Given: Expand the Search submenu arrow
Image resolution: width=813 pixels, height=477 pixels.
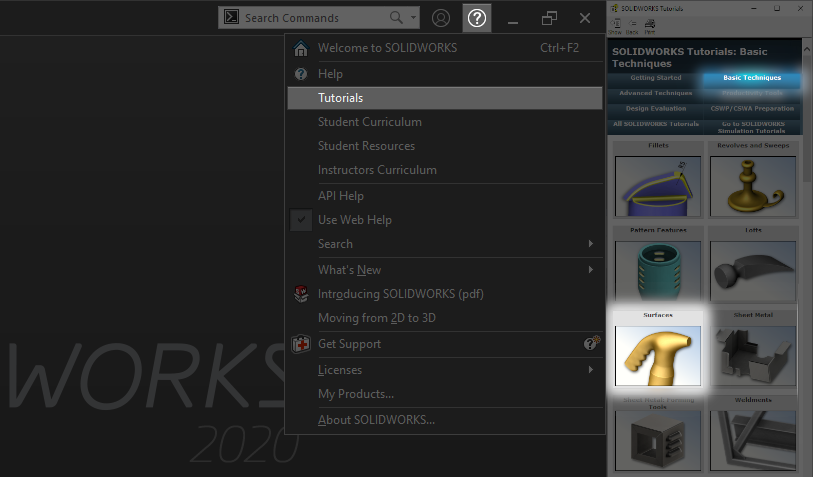Looking at the screenshot, I should 591,244.
